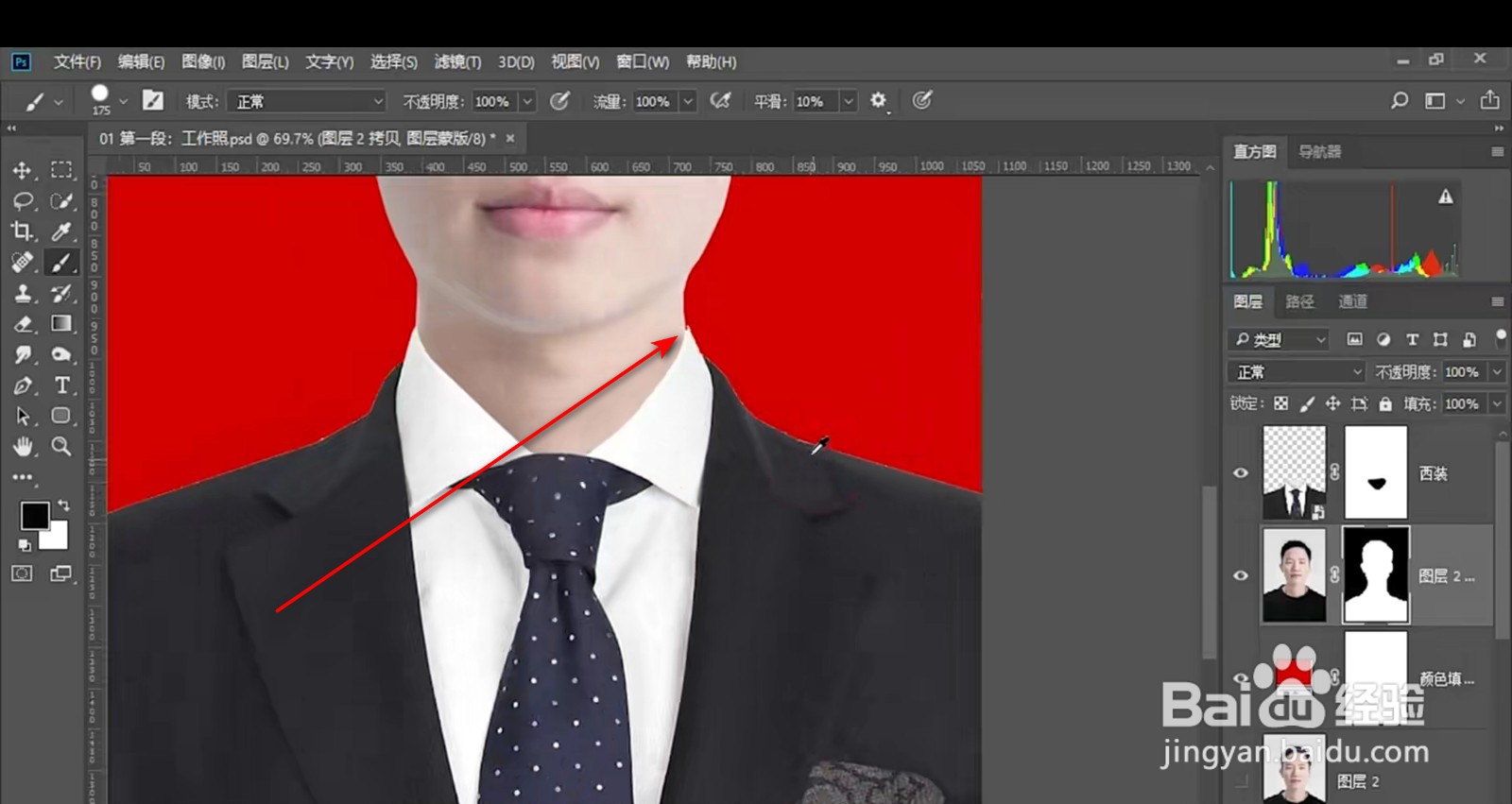Open the 模式 blend mode dropdown
The height and width of the screenshot is (804, 1512).
click(x=309, y=101)
